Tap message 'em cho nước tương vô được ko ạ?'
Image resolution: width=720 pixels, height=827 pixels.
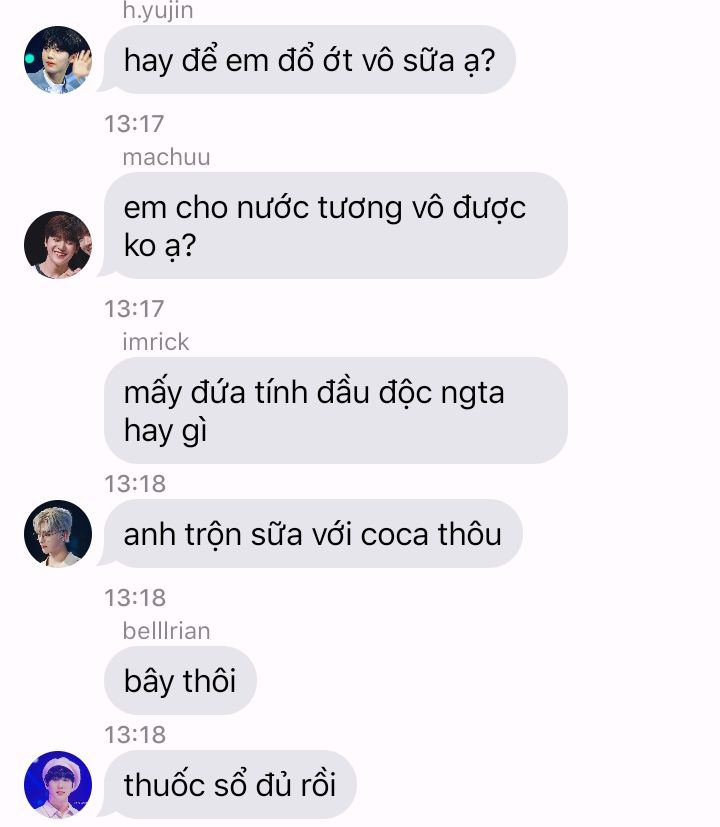(335, 226)
